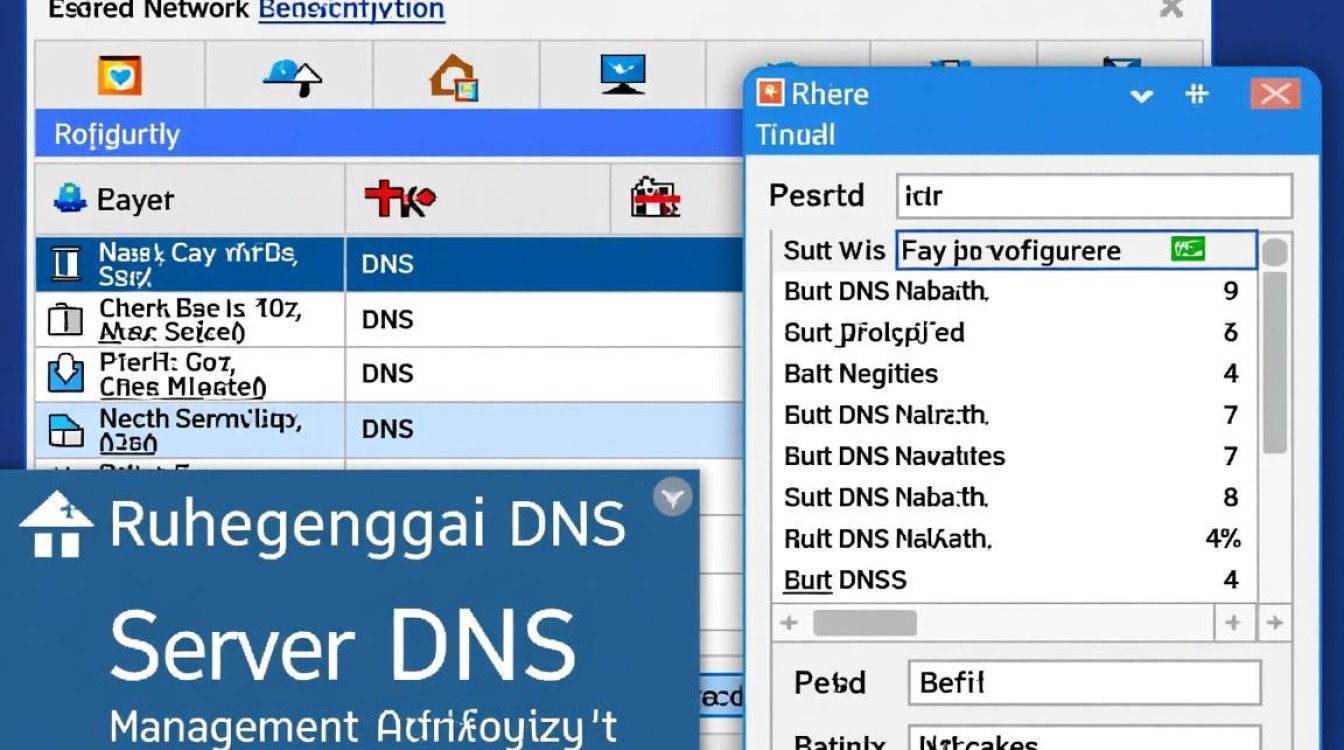Click the horizontal scrollbar thumb under list
This screenshot has height=750, width=1344.
click(x=864, y=623)
